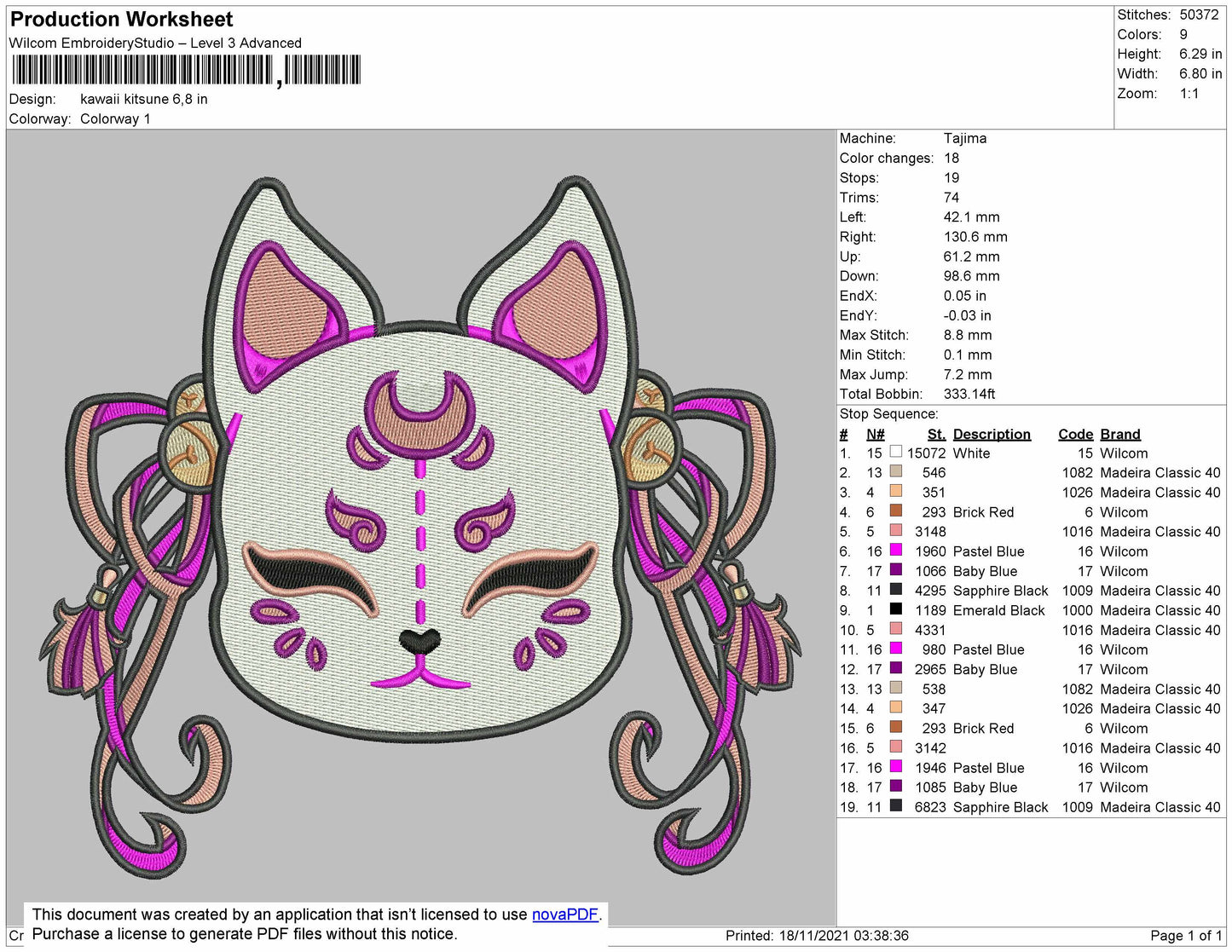Click the Page 1 of 1 footer text
1232x952 pixels.
1187,936
